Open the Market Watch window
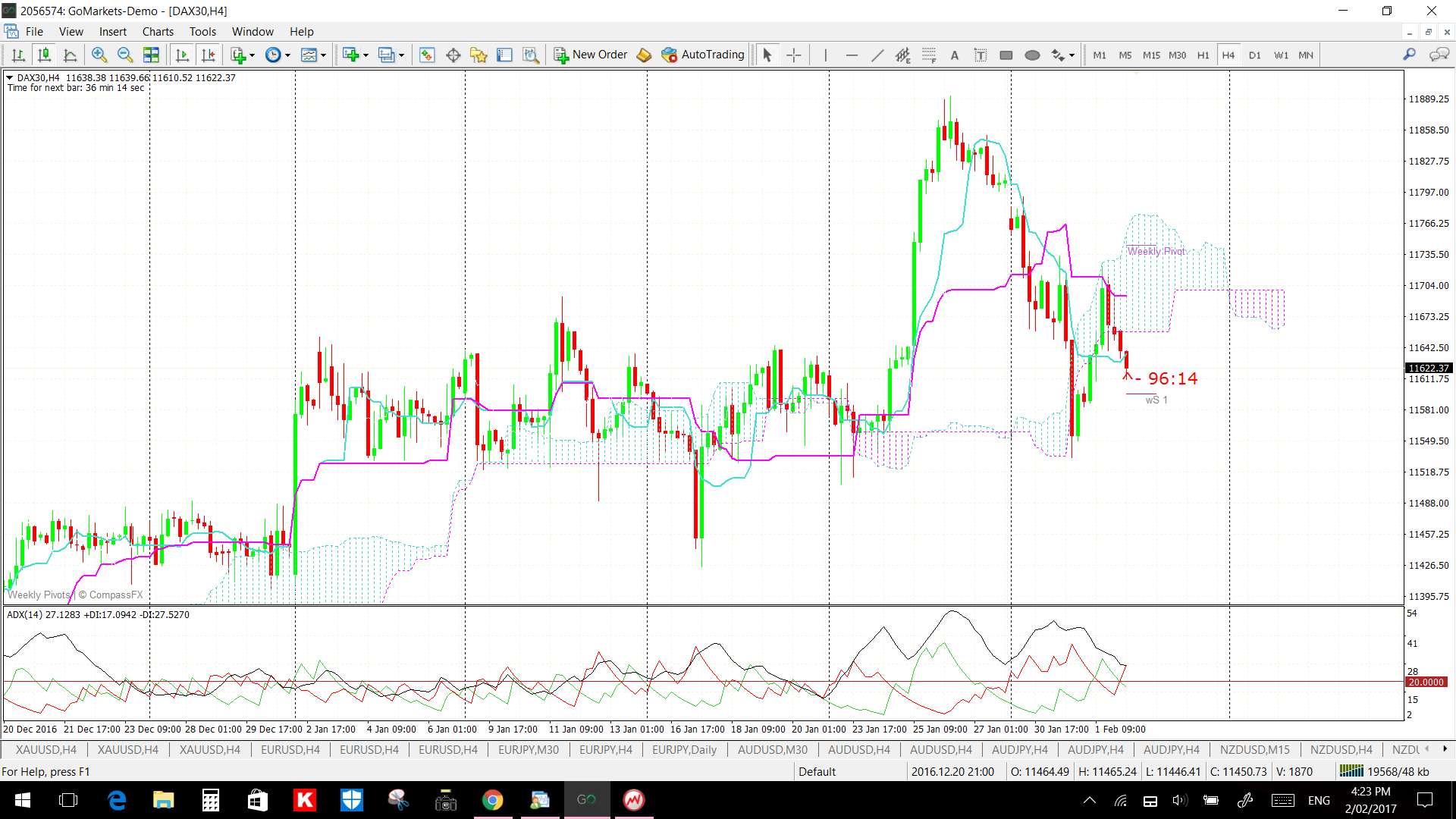Image resolution: width=1456 pixels, height=819 pixels. tap(427, 55)
